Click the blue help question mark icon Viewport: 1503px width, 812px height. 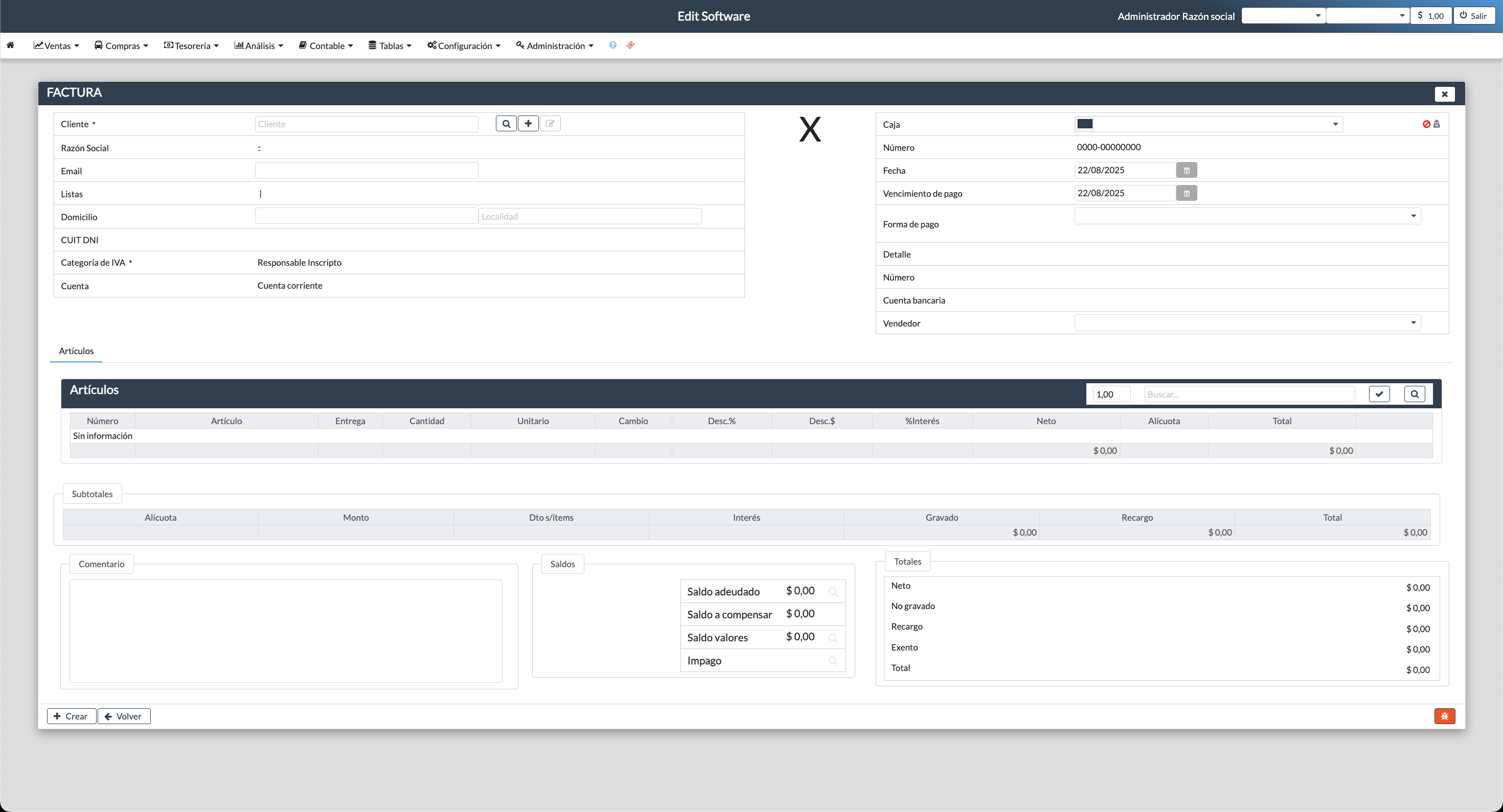click(x=612, y=45)
